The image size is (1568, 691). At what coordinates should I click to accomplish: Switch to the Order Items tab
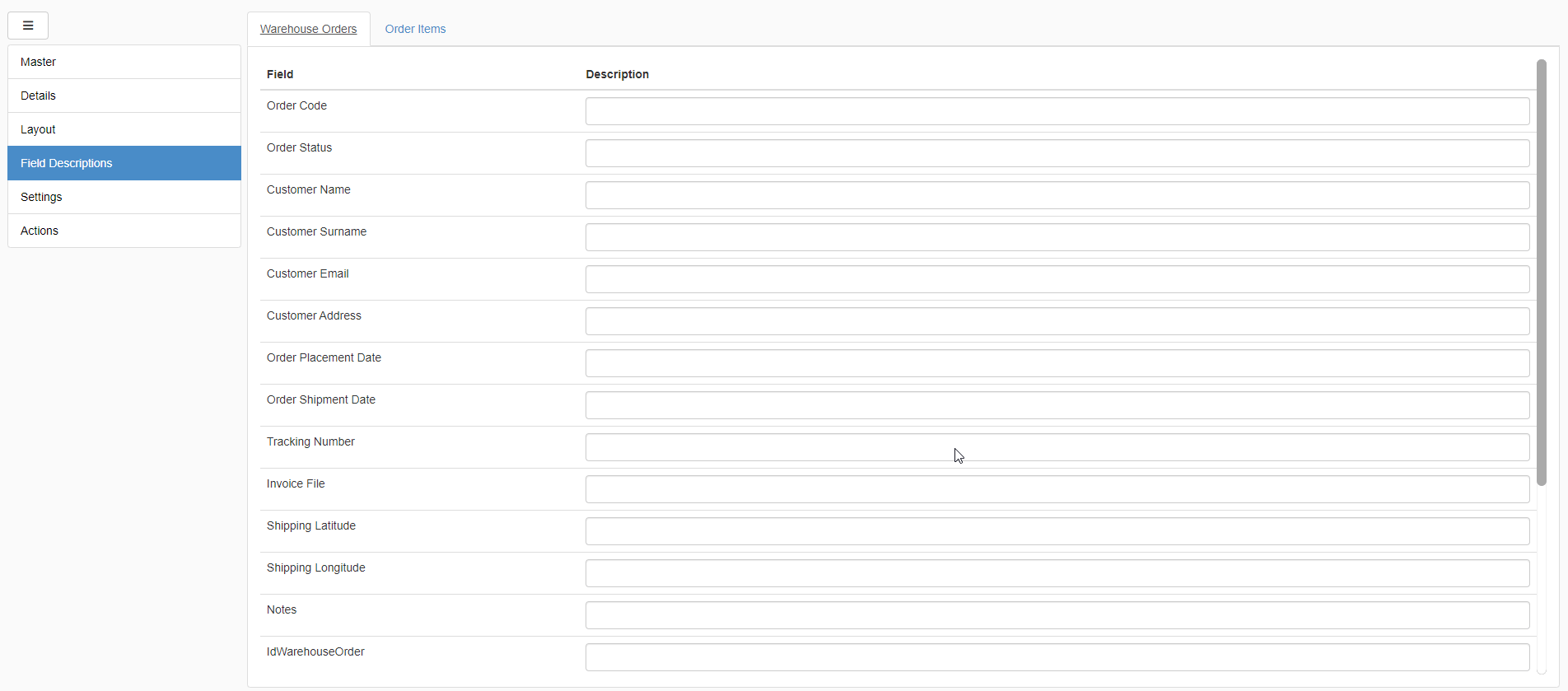click(415, 29)
